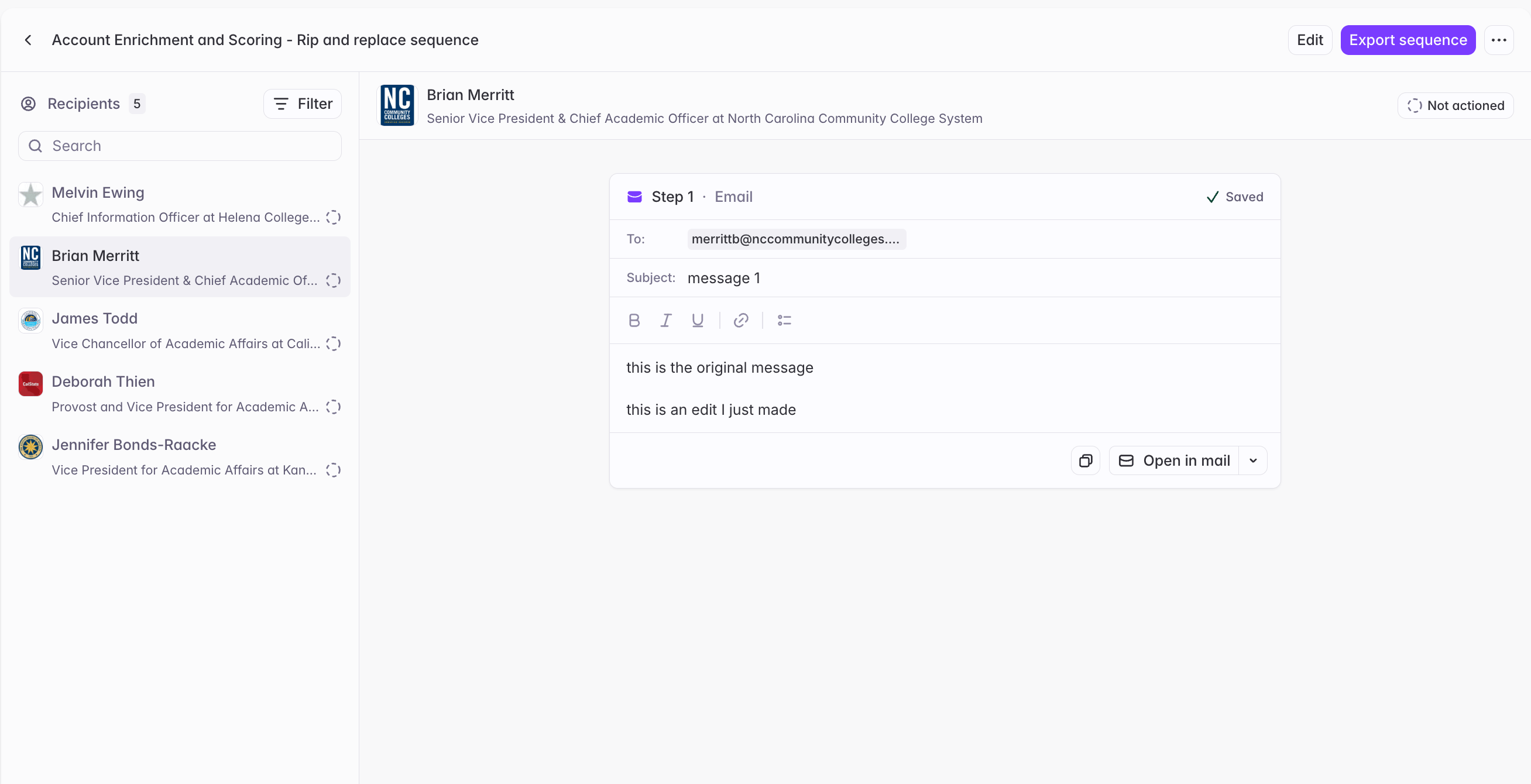Click James Todd's round seal avatar

coord(30,321)
